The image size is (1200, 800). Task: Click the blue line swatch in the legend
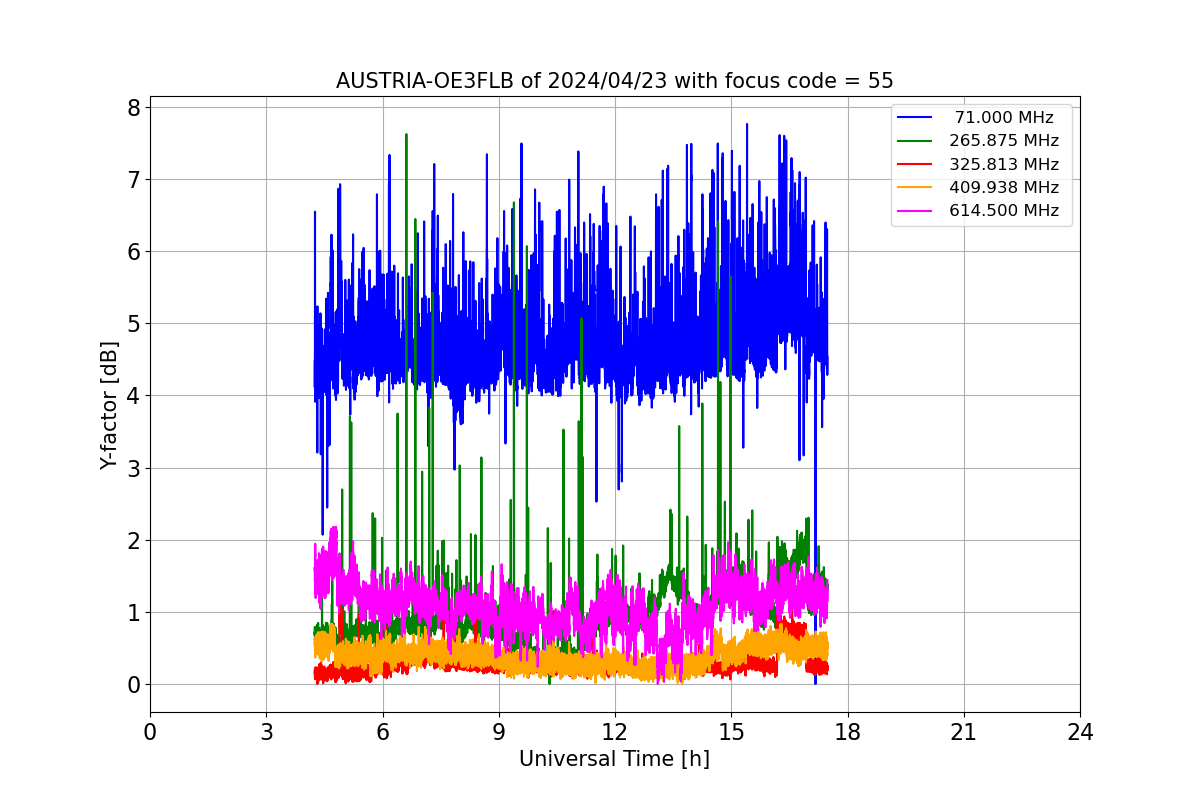click(x=915, y=118)
